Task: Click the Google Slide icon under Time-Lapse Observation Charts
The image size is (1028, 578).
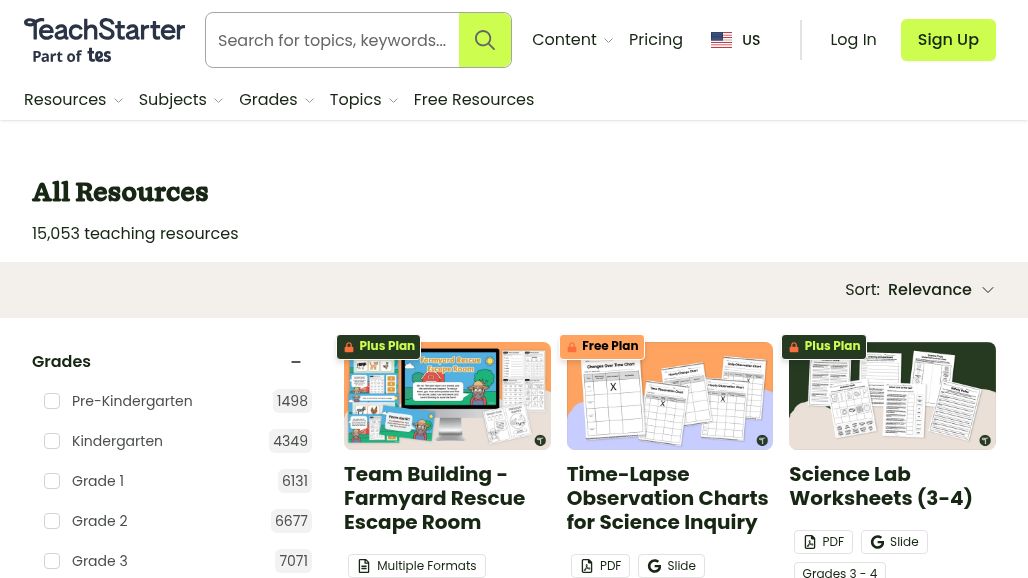Action: 654,565
